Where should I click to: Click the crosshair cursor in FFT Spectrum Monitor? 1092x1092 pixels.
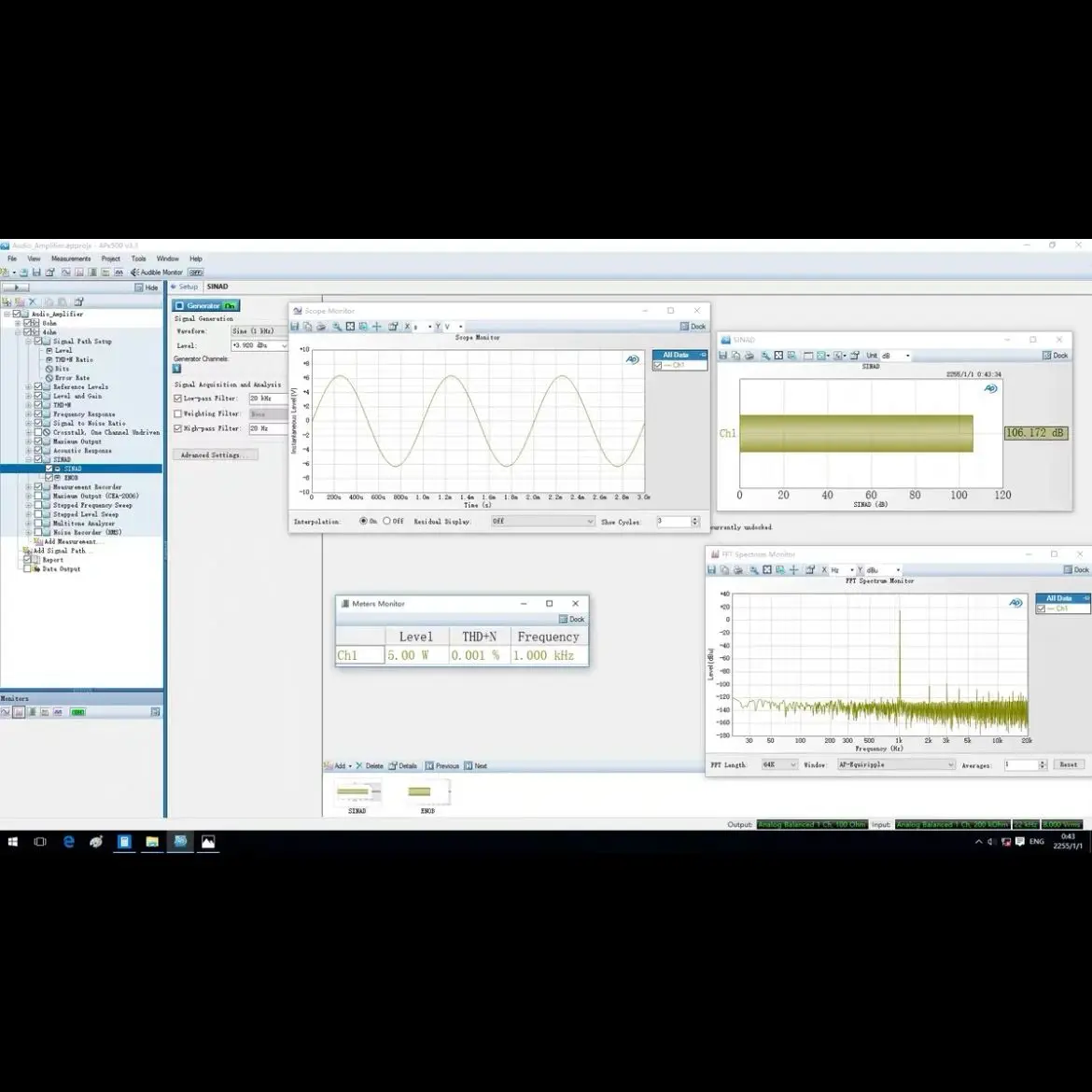click(x=793, y=570)
